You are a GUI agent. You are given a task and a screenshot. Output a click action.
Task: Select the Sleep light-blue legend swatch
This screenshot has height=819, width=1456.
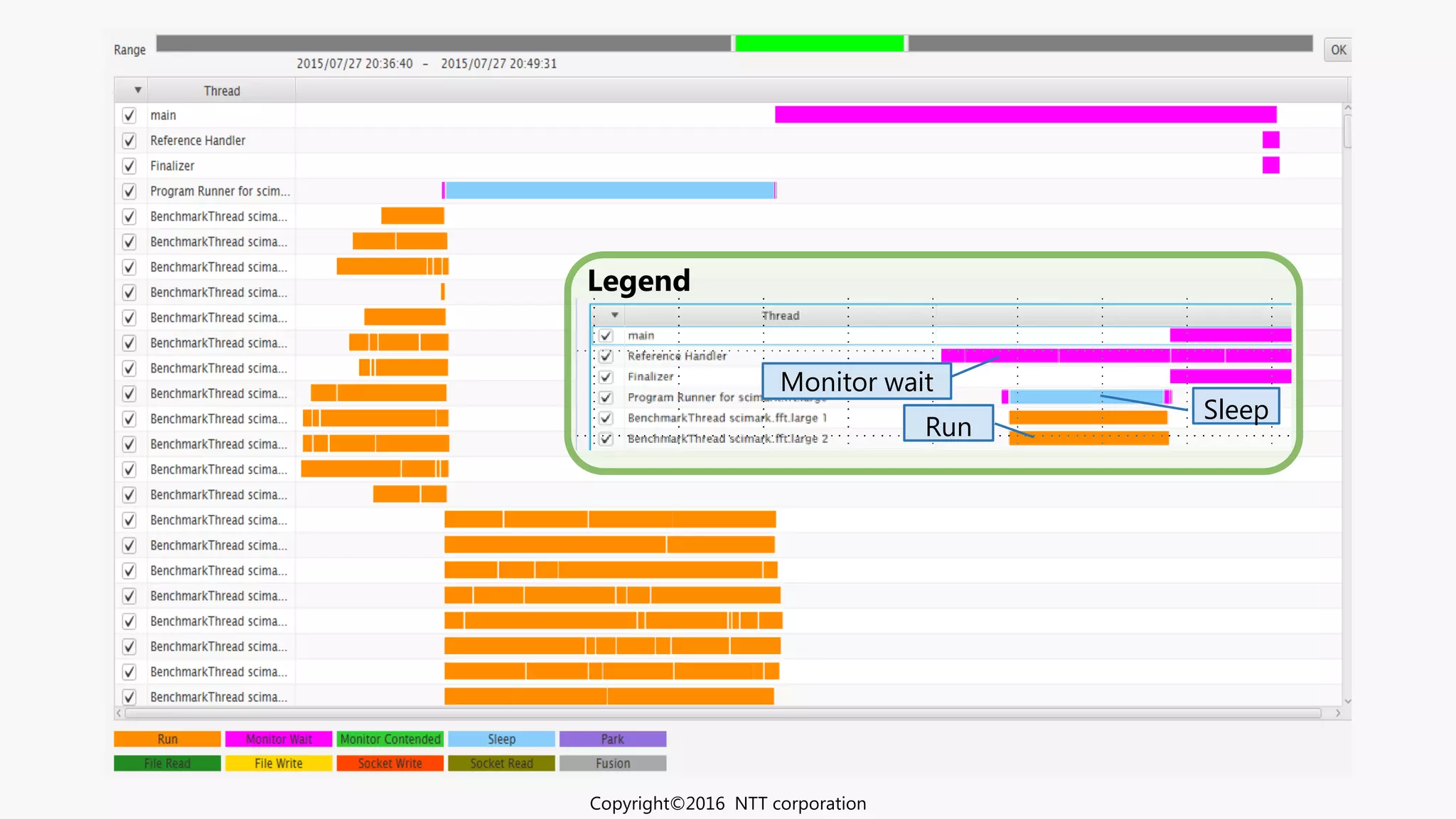pyautogui.click(x=501, y=739)
